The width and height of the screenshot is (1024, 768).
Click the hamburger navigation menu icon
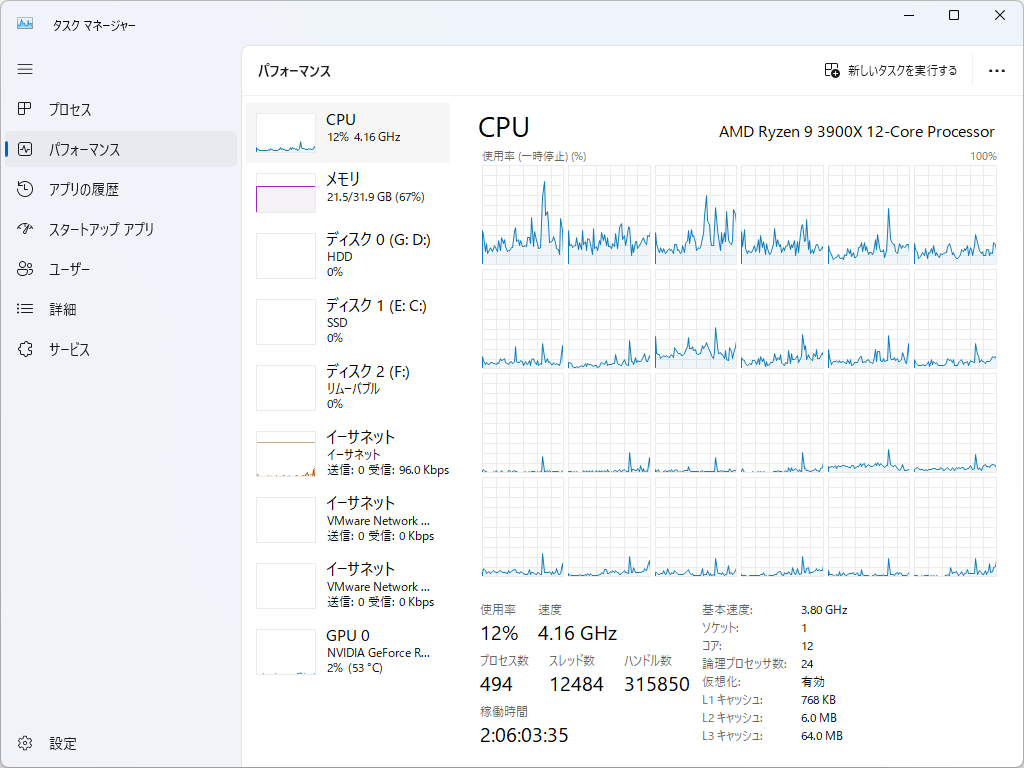tap(25, 69)
